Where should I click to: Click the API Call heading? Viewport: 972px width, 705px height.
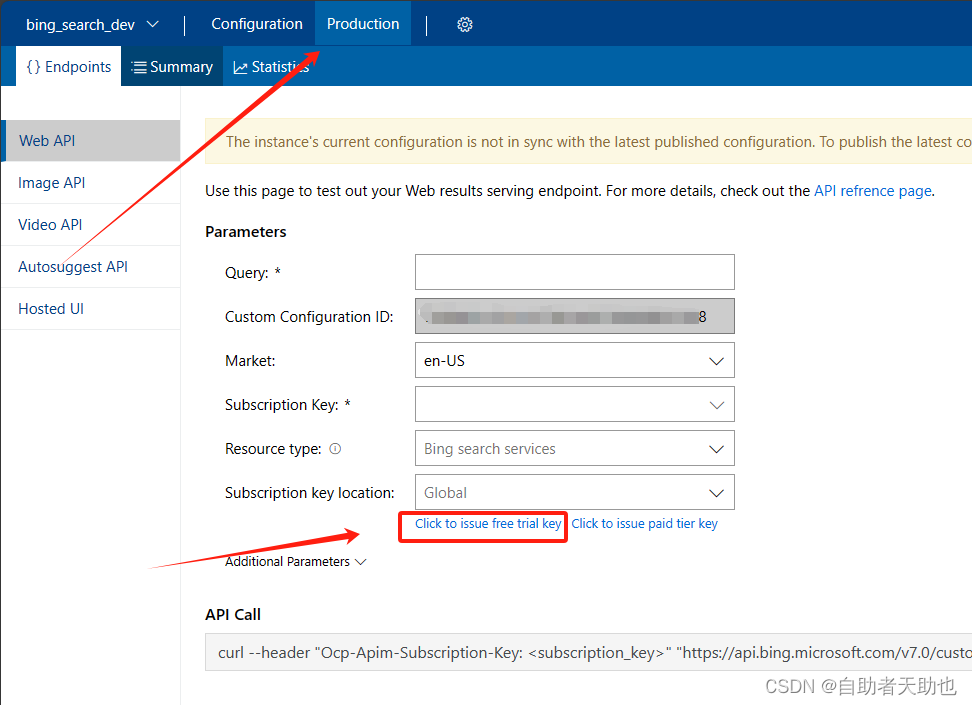coord(232,614)
